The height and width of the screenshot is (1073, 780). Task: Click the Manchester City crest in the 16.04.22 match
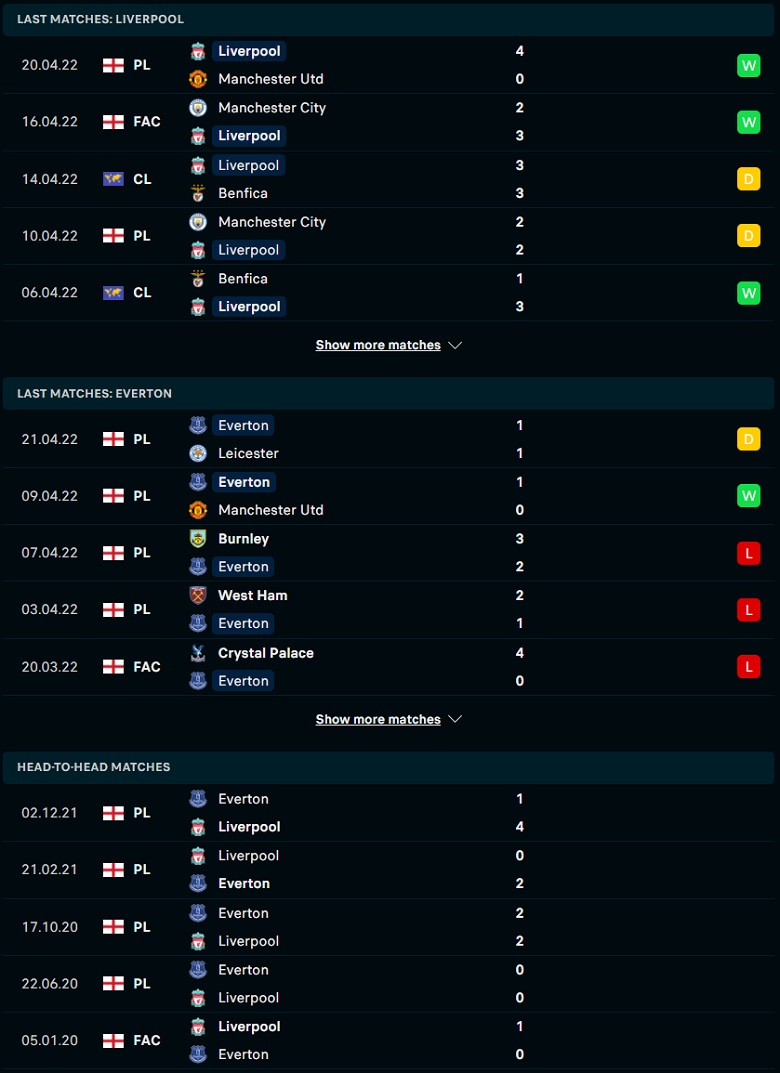(198, 108)
